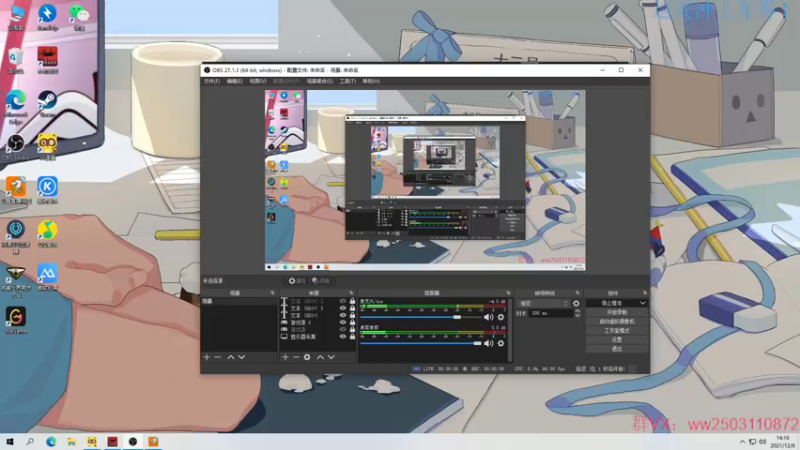Open the Recycle Bin desktop icon
Screen dimensions: 800x450
click(x=15, y=60)
